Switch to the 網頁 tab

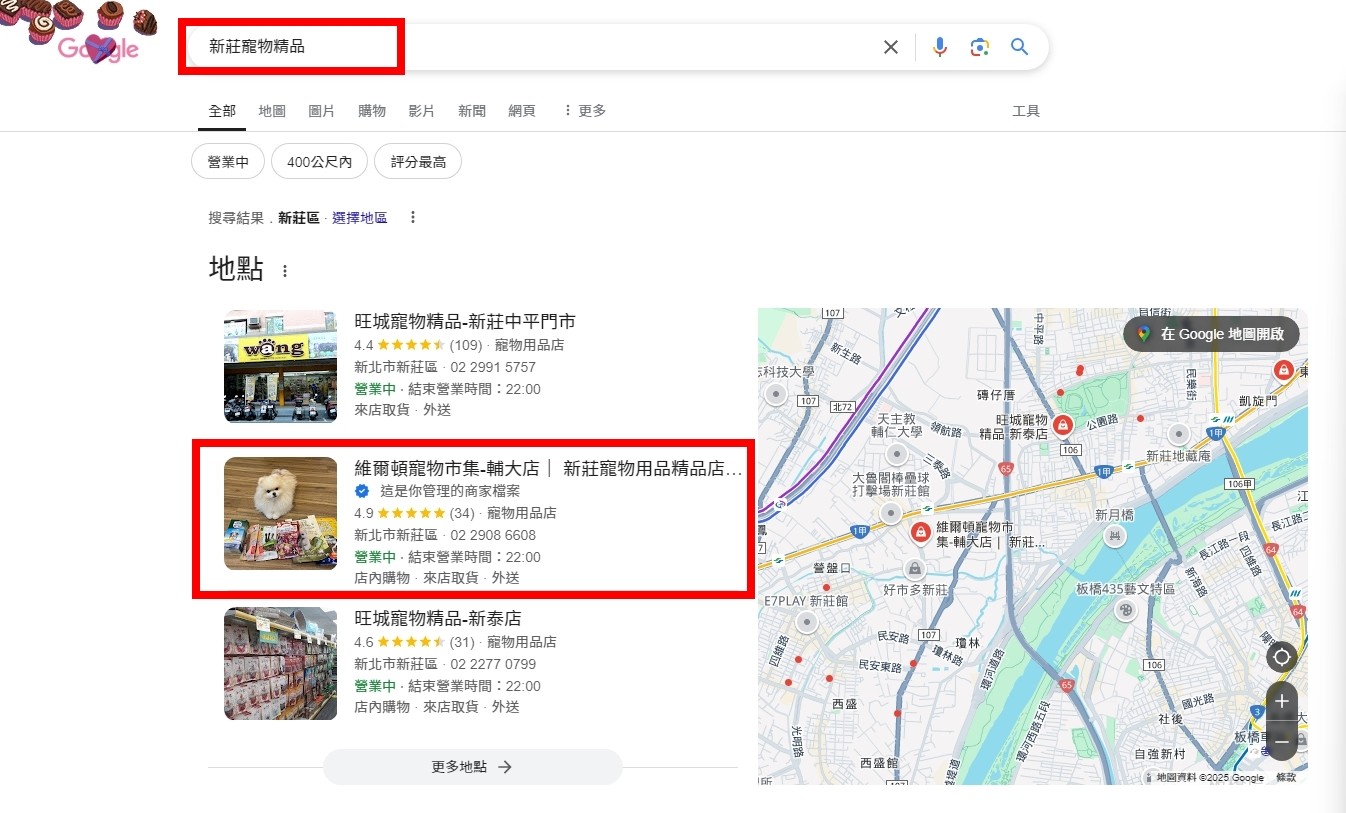point(522,111)
